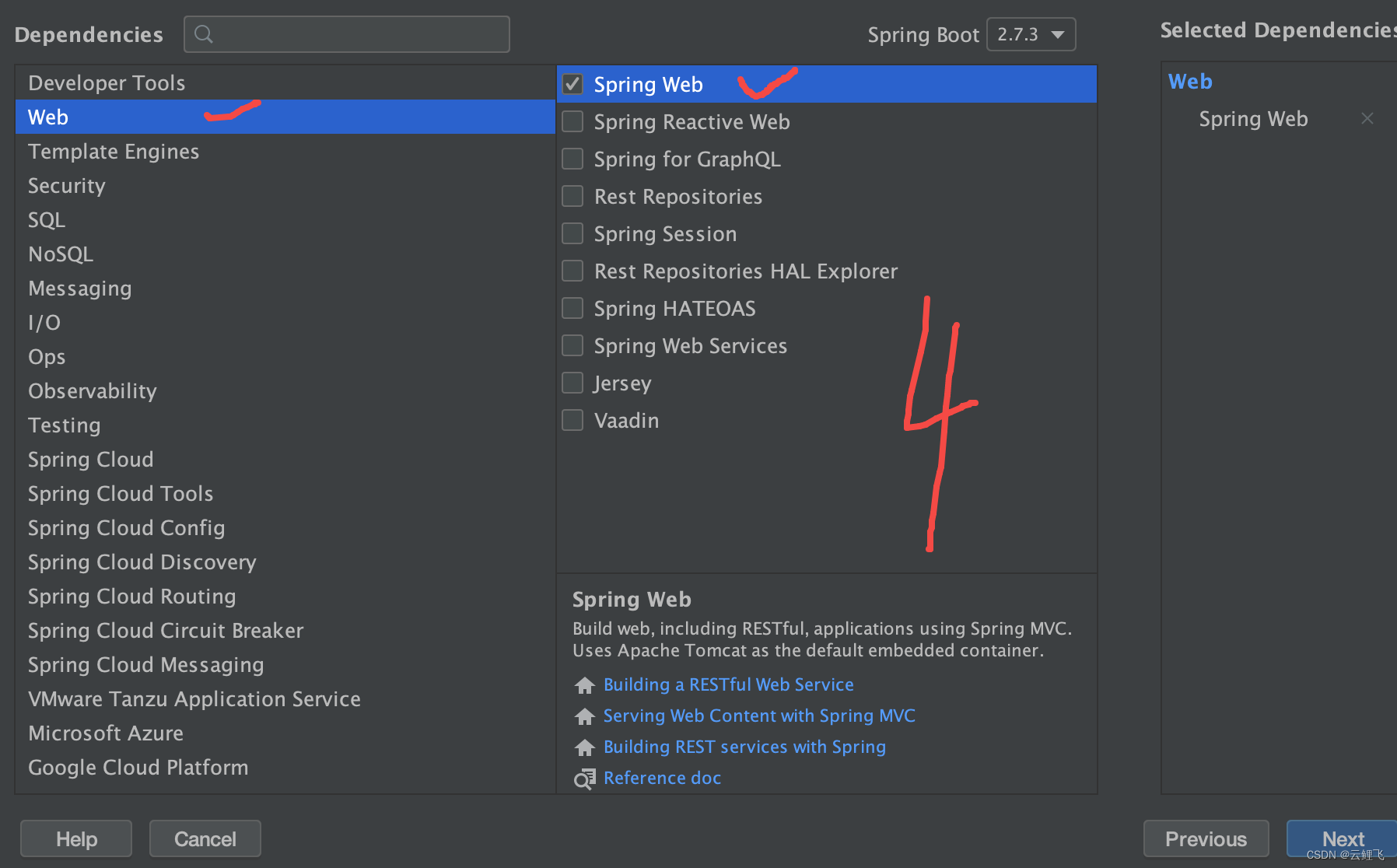Choose Microsoft Azure category

(x=285, y=733)
